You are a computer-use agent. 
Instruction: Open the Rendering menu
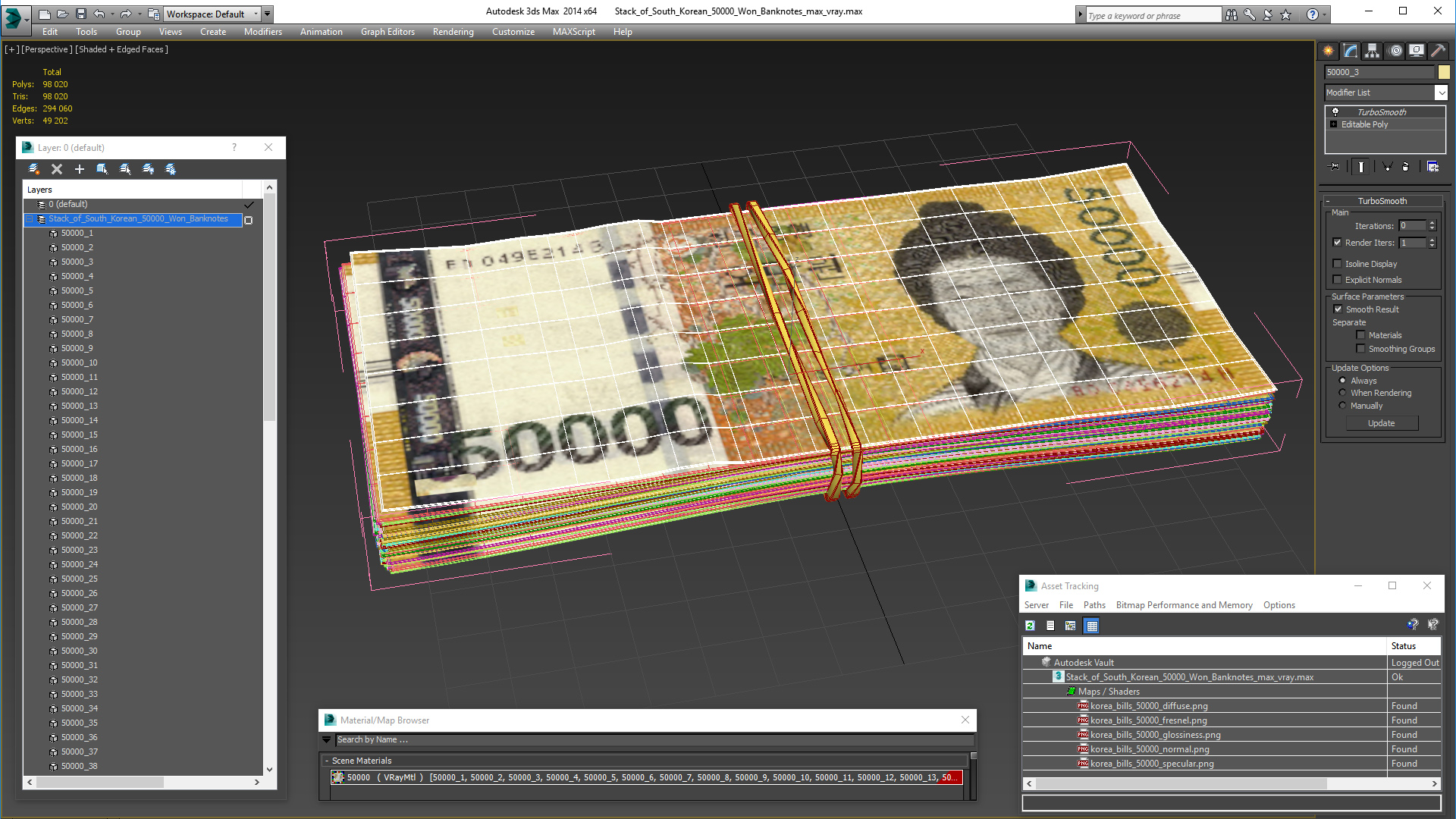453,32
